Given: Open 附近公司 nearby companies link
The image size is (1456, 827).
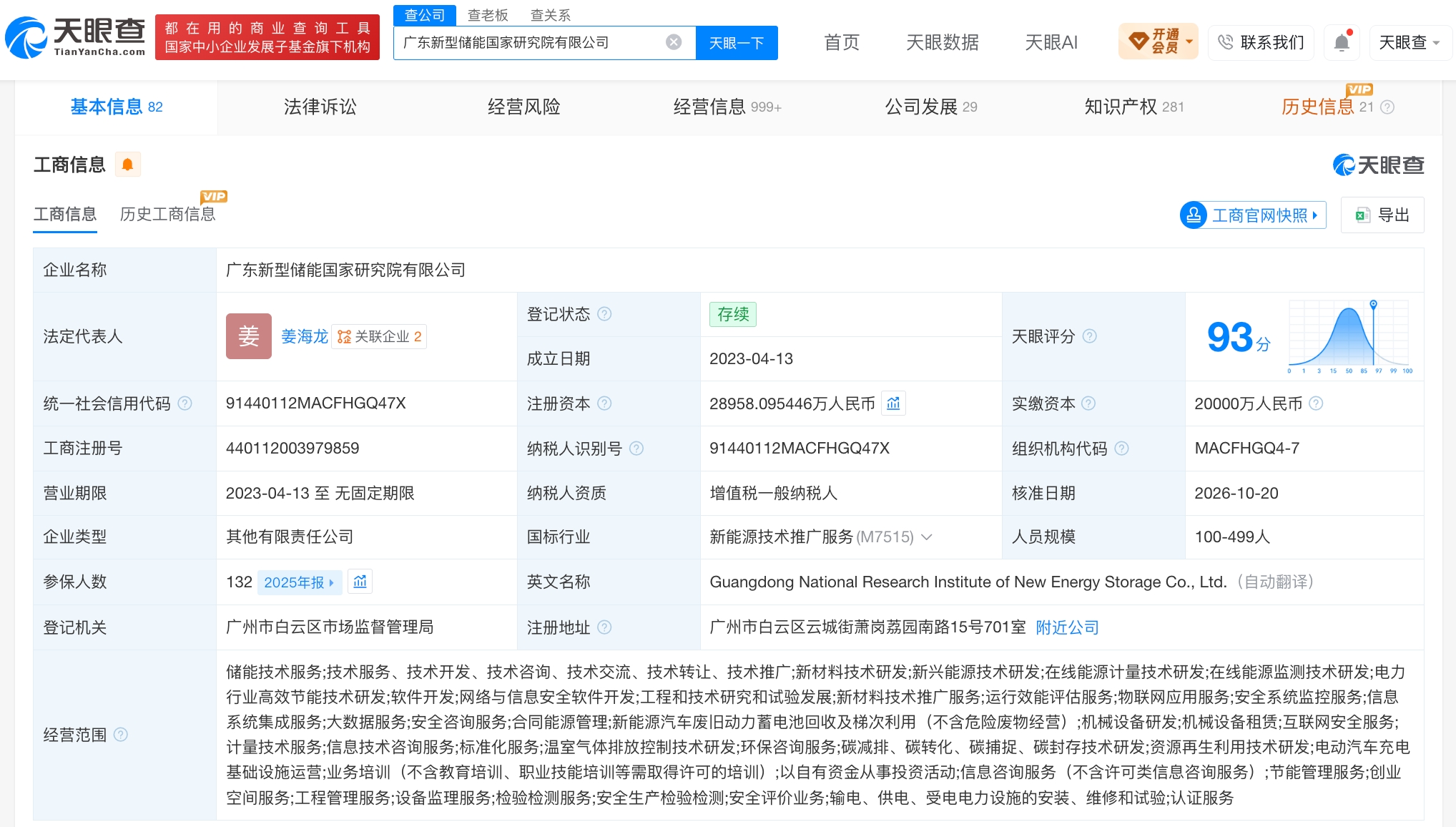Looking at the screenshot, I should click(x=1067, y=627).
